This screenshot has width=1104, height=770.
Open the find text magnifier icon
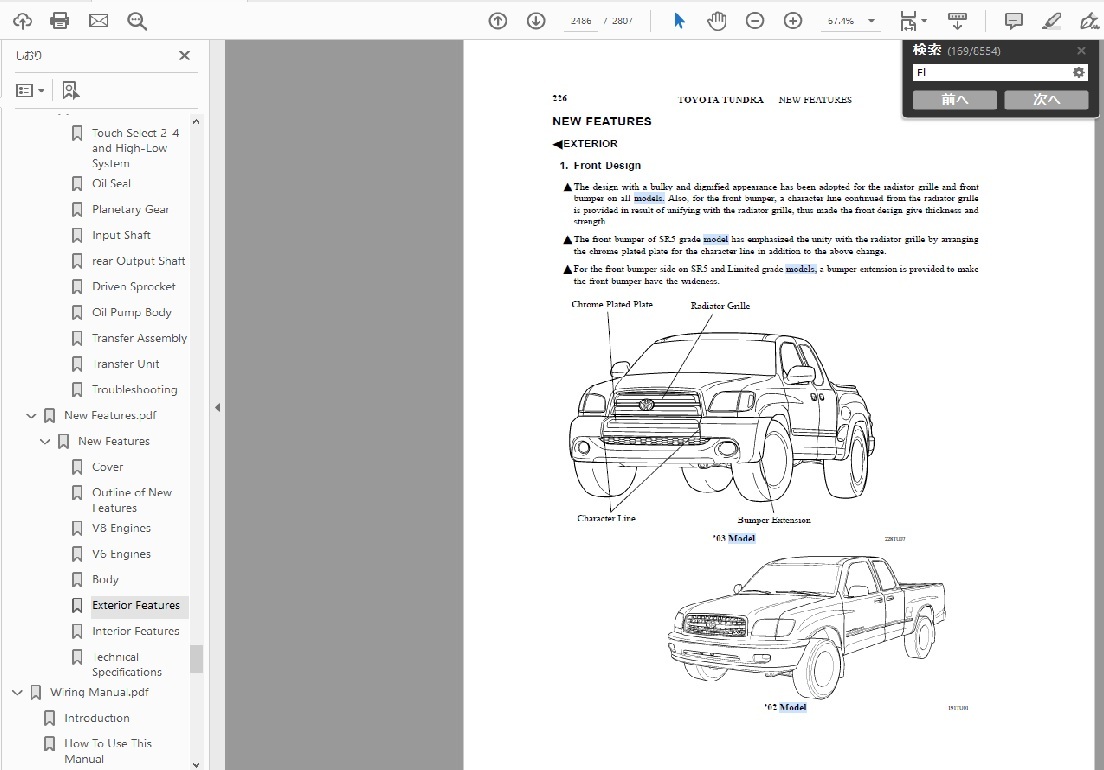pos(137,21)
